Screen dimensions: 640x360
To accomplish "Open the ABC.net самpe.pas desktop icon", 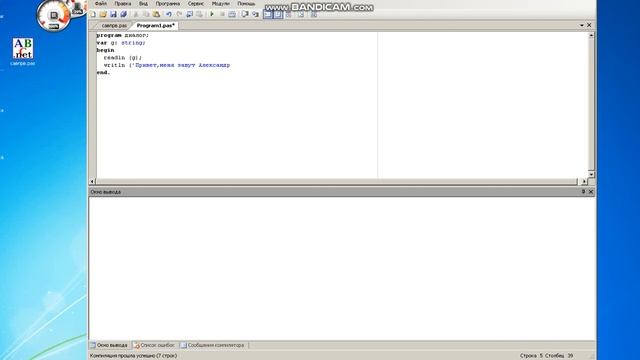I will pyautogui.click(x=22, y=52).
